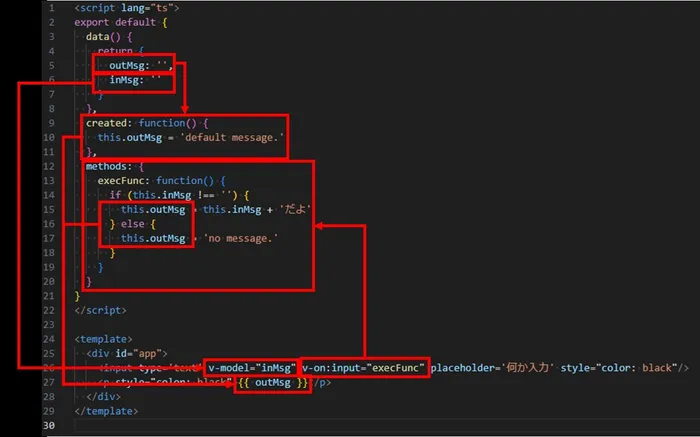Click the else keyword on line 16
This screenshot has height=437, width=700.
pos(134,224)
